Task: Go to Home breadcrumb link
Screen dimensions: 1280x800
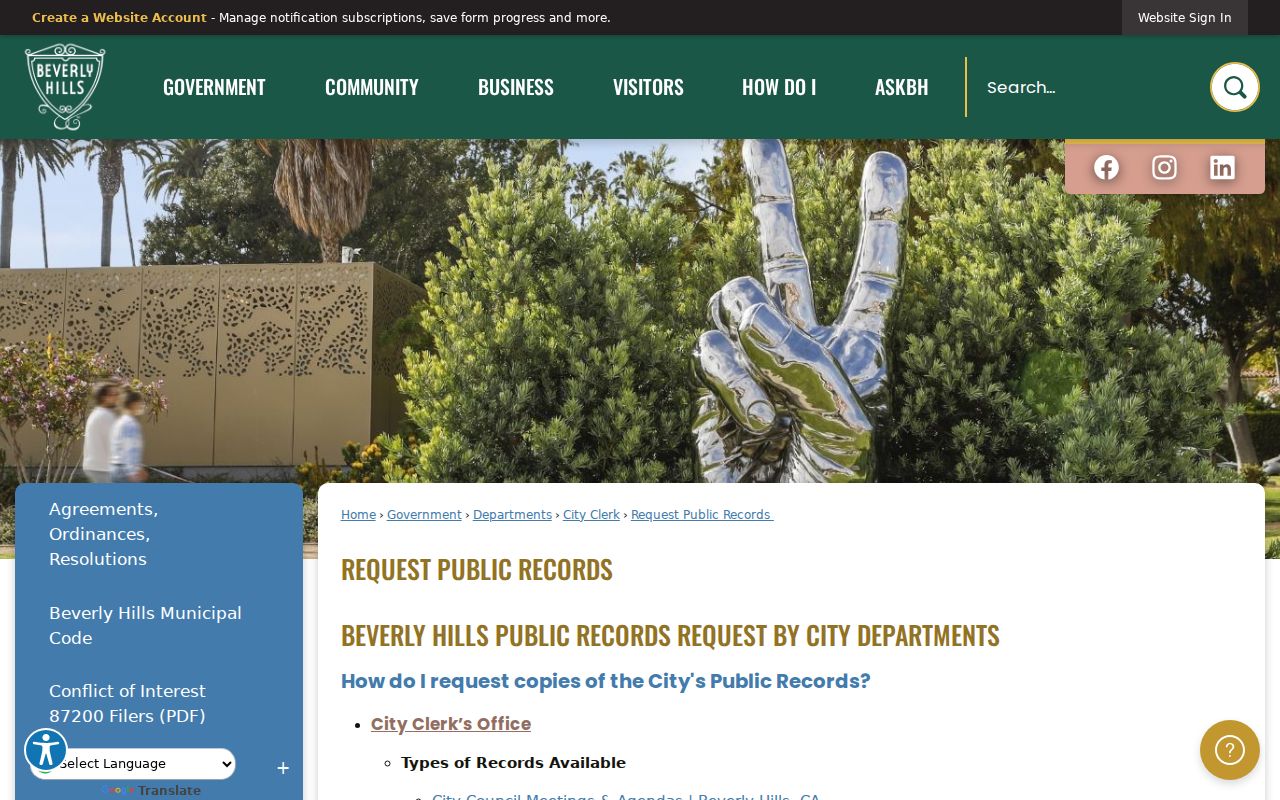Action: click(x=358, y=515)
